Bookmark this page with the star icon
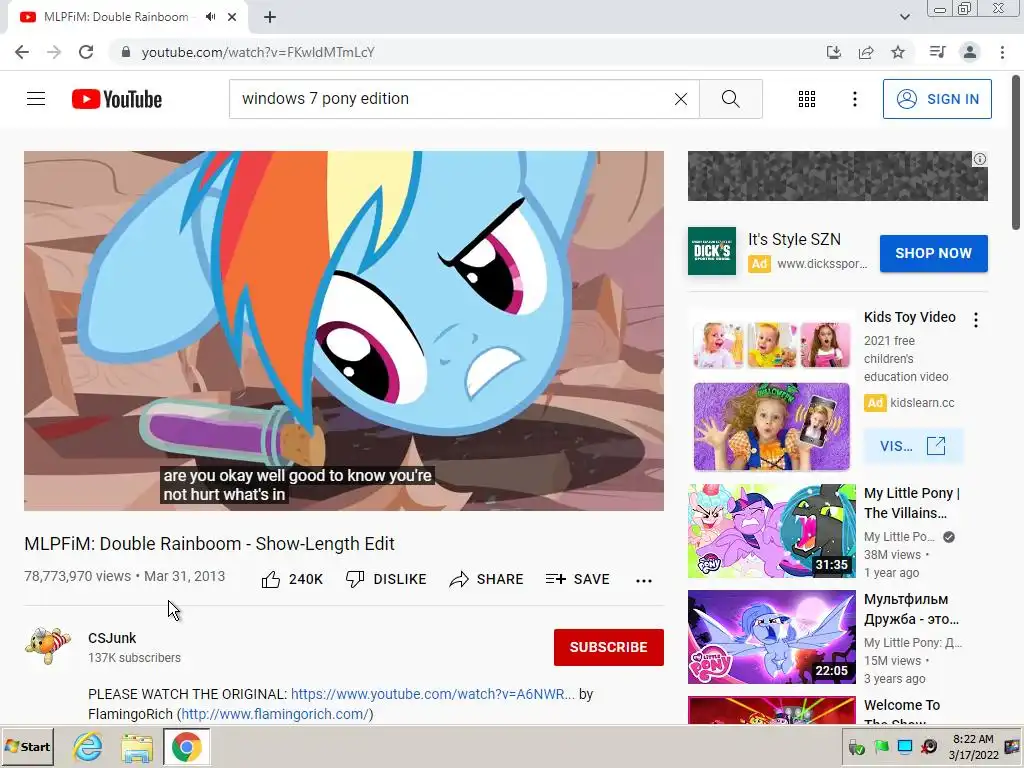This screenshot has height=768, width=1024. (898, 52)
